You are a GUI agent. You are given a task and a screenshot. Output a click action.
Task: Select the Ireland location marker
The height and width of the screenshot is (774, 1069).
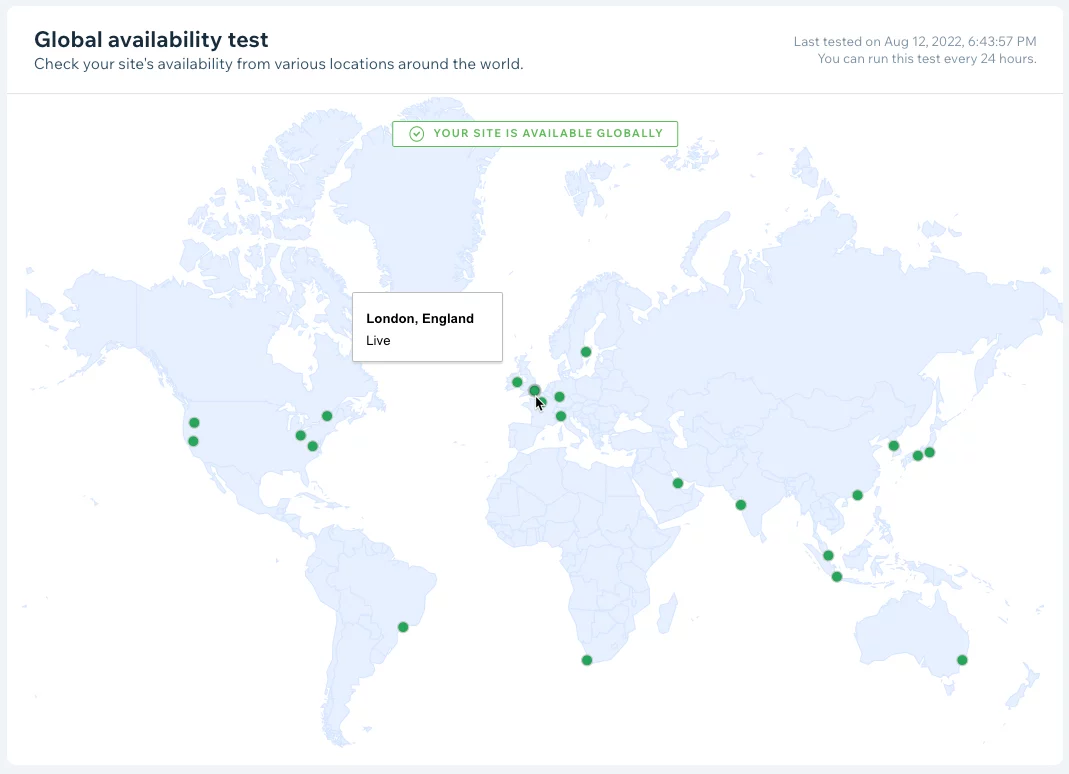pyautogui.click(x=517, y=382)
